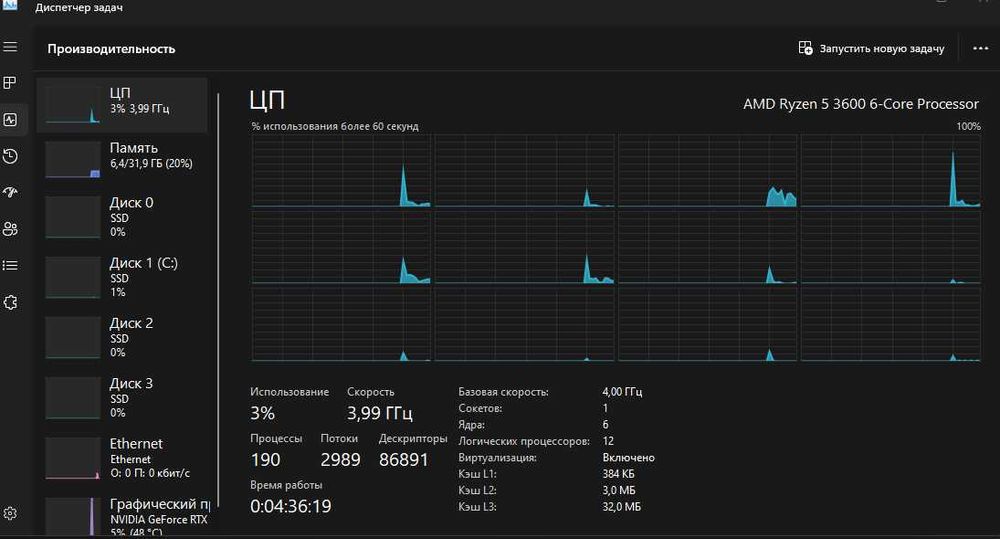Select the ЦП performance item
The height and width of the screenshot is (539, 1000).
coord(122,105)
